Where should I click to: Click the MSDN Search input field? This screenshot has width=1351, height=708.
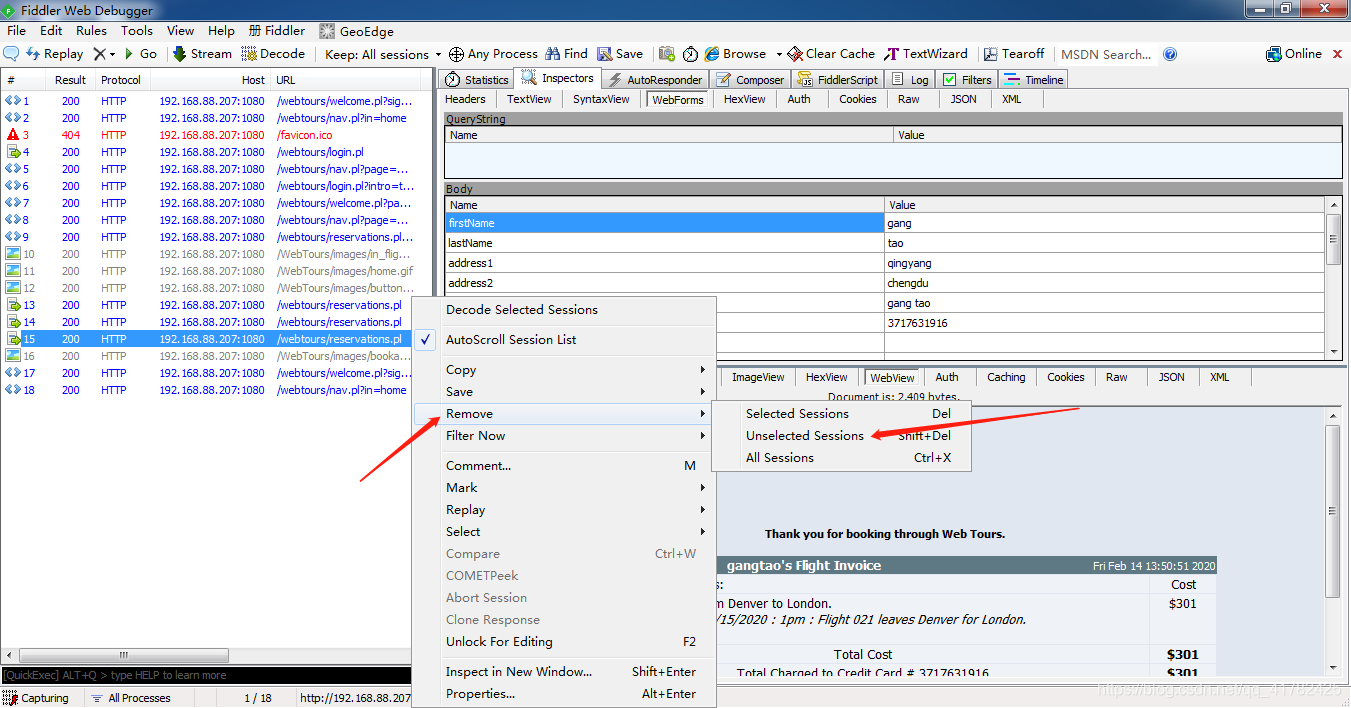click(x=1107, y=54)
